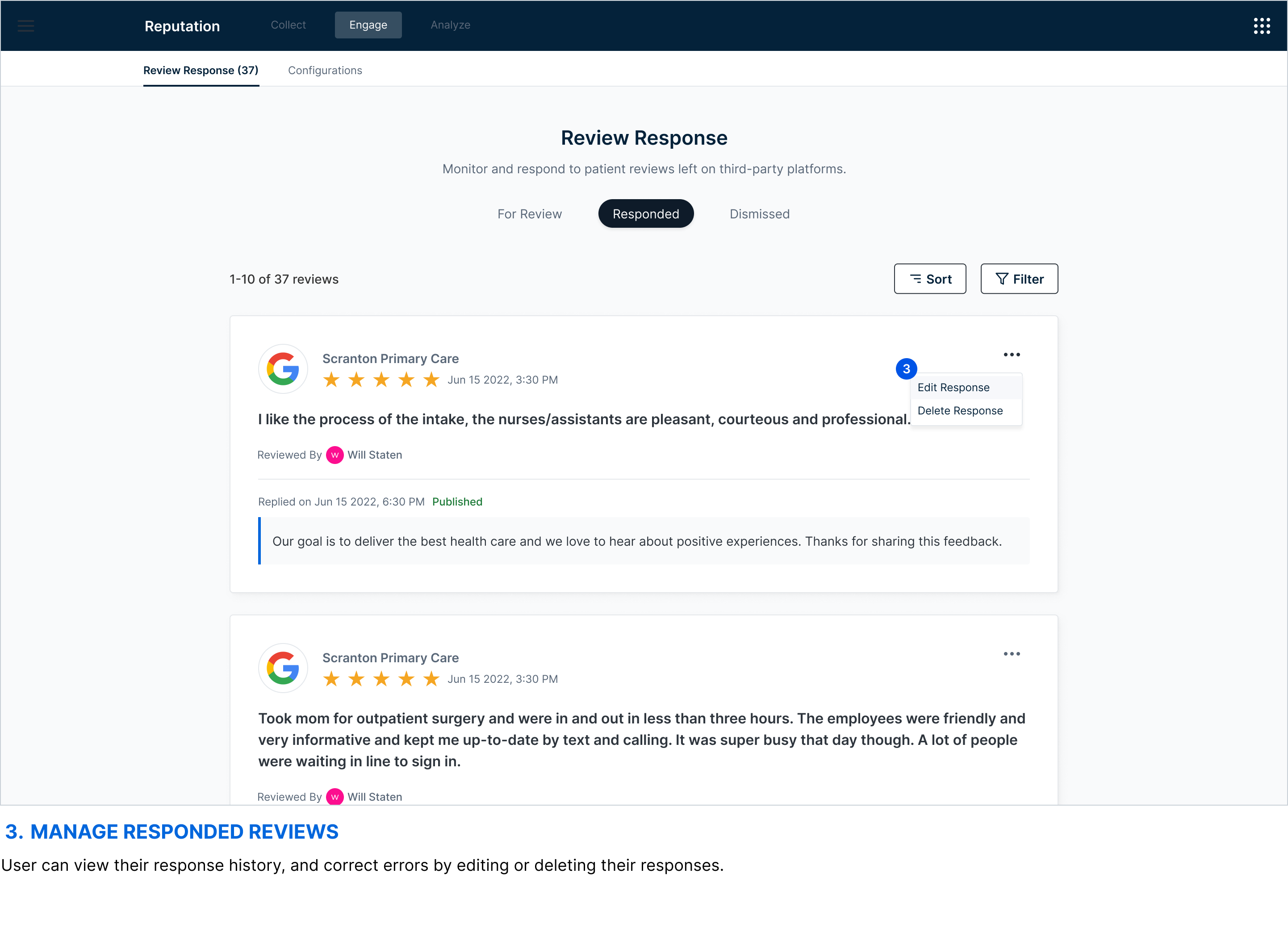Viewport: 1288px width, 936px height.
Task: Click Google logo on second review
Action: point(283,668)
